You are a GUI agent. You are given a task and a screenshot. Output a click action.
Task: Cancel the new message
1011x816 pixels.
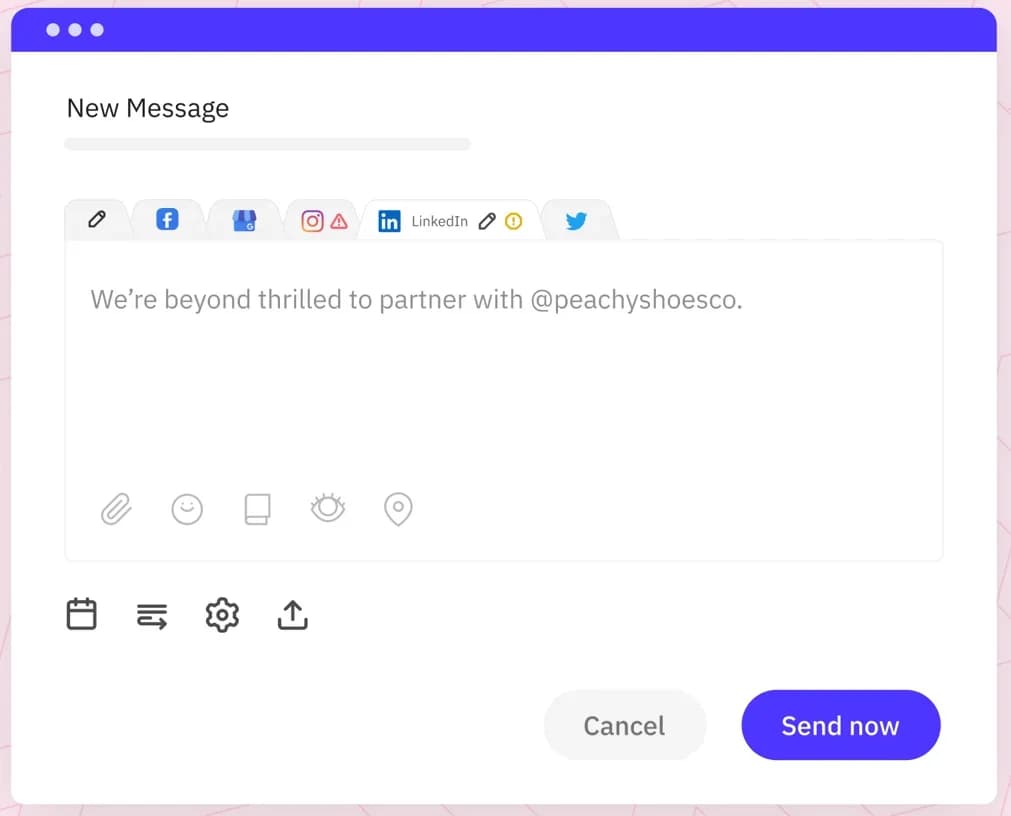tap(624, 725)
